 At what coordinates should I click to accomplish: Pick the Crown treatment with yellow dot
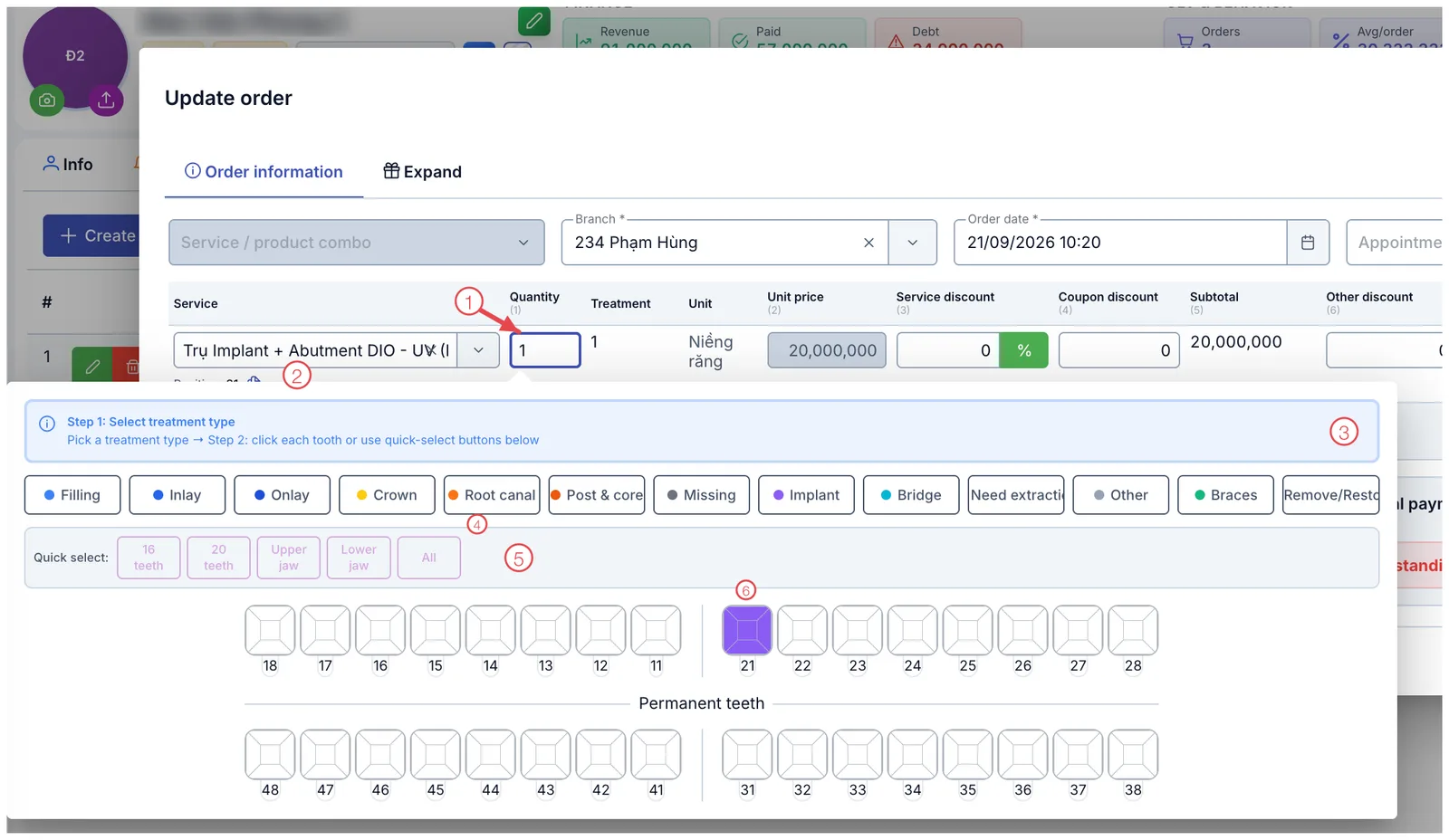pyautogui.click(x=387, y=495)
